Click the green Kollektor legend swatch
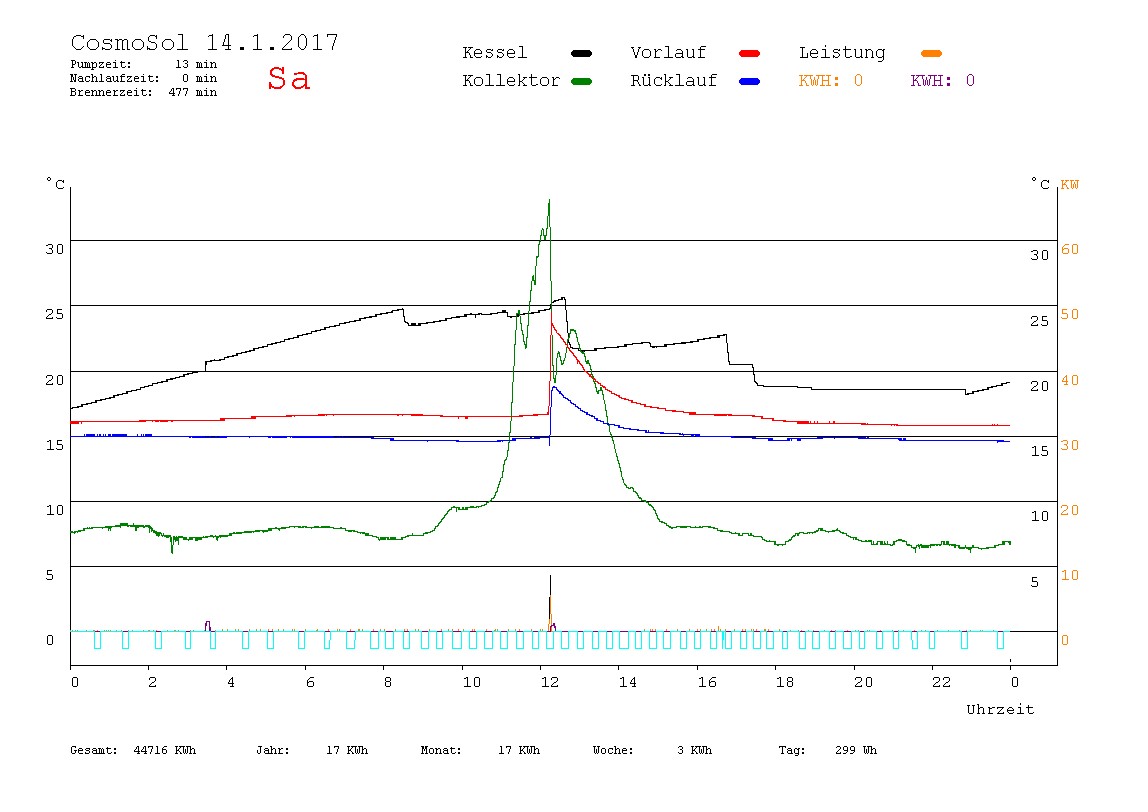Screen dimensions: 1148x812 point(581,81)
